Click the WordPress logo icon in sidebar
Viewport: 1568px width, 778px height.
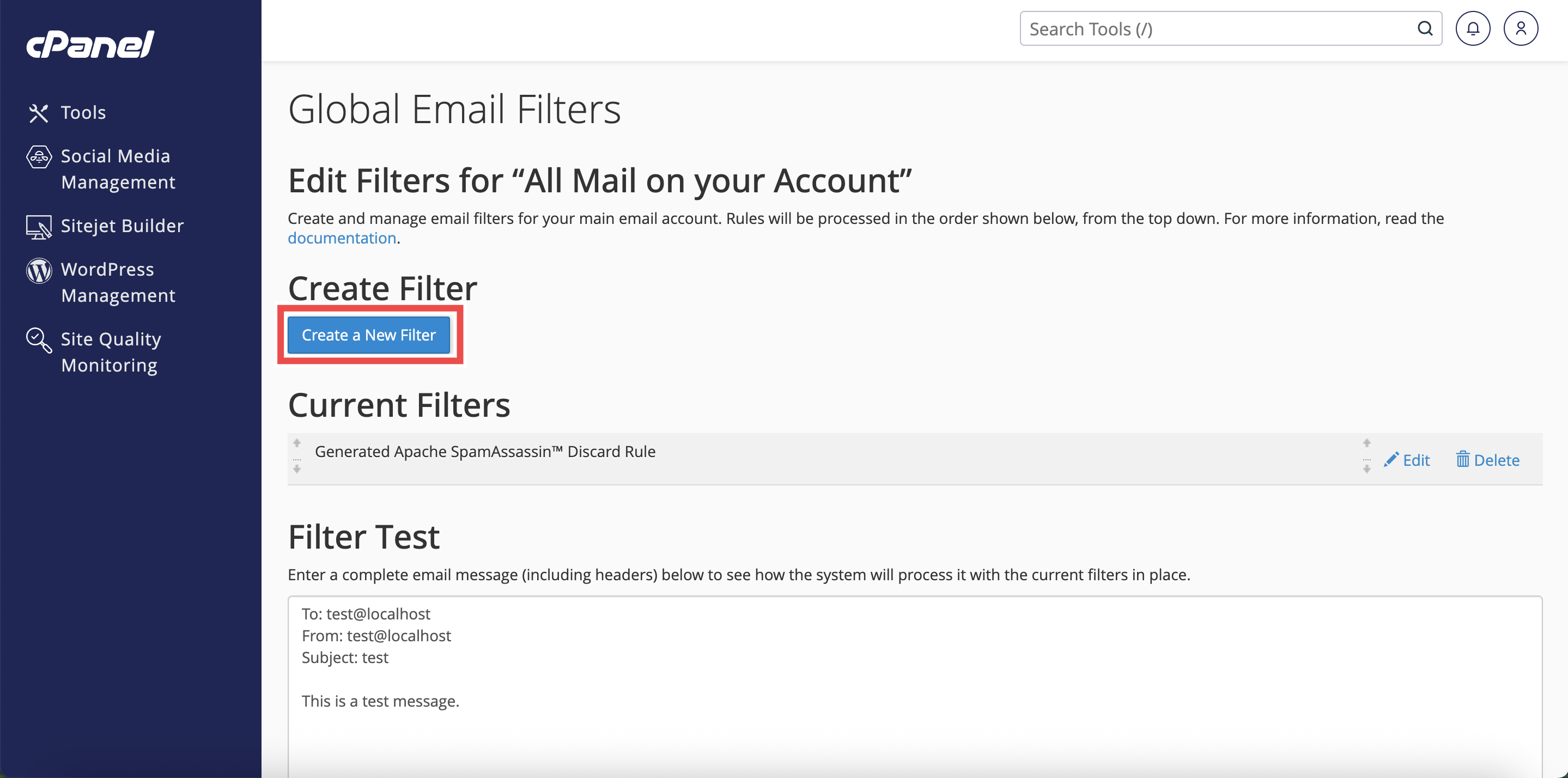coord(39,270)
